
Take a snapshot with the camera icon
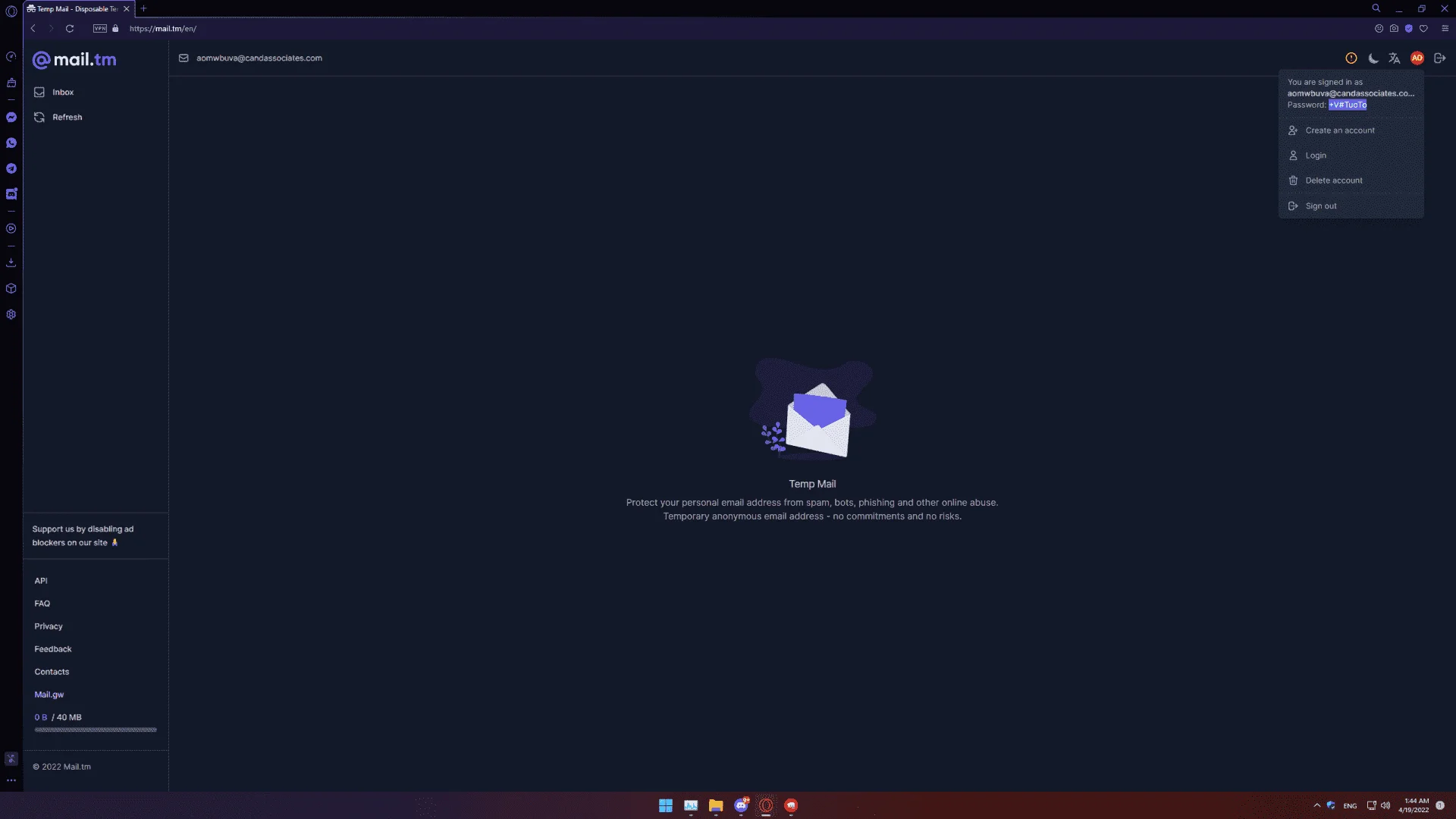pos(1394,29)
